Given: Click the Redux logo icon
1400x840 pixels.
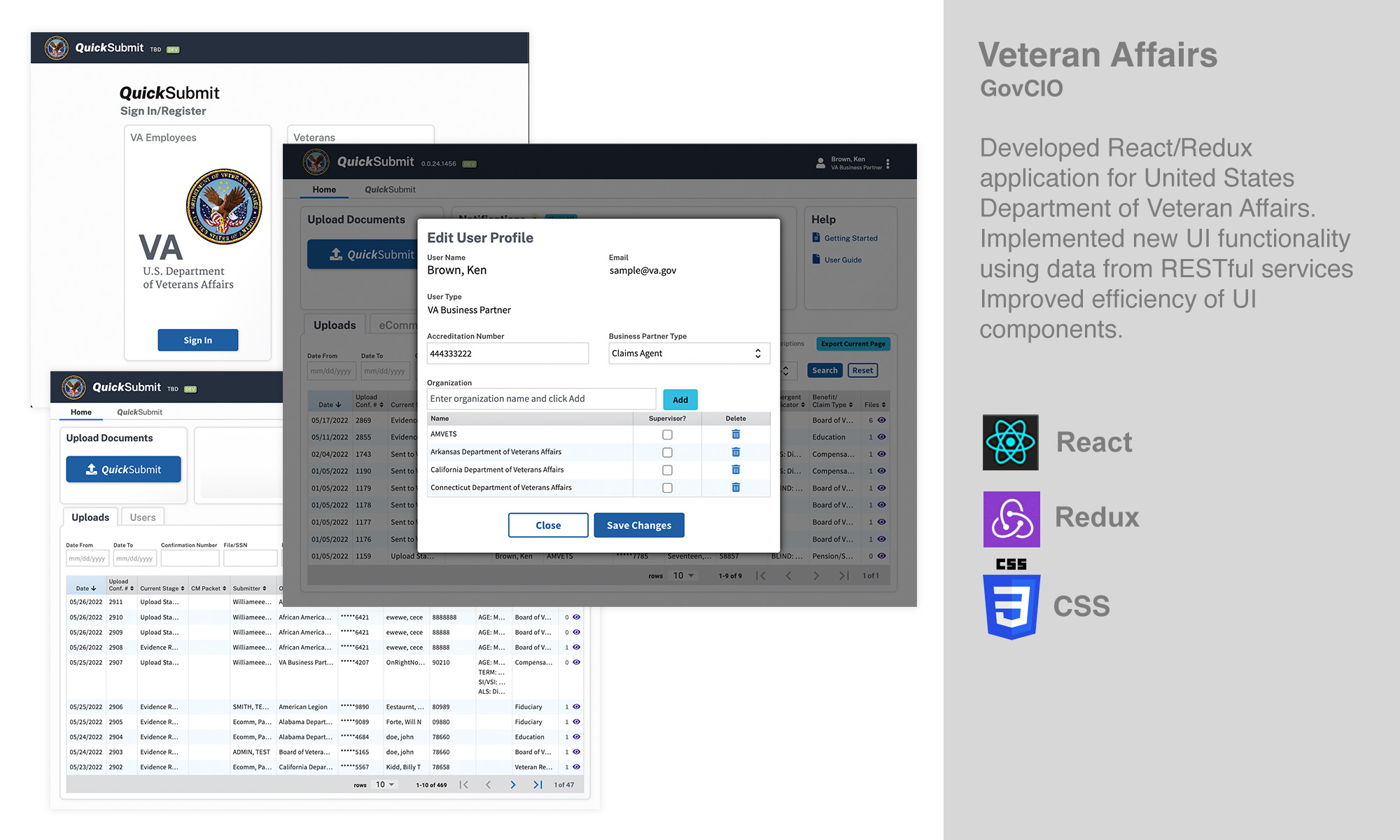Looking at the screenshot, I should (1011, 519).
